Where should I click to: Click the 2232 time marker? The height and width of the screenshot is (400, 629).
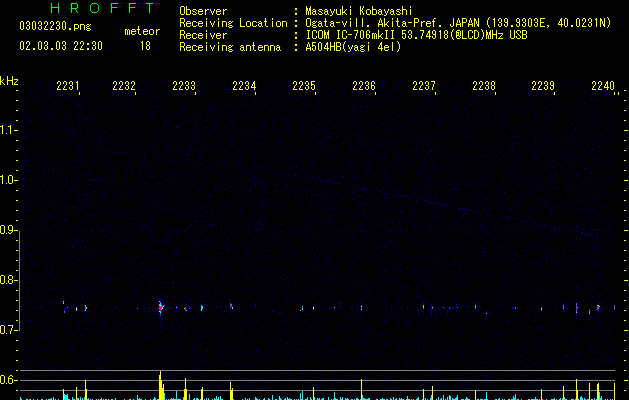click(x=124, y=86)
